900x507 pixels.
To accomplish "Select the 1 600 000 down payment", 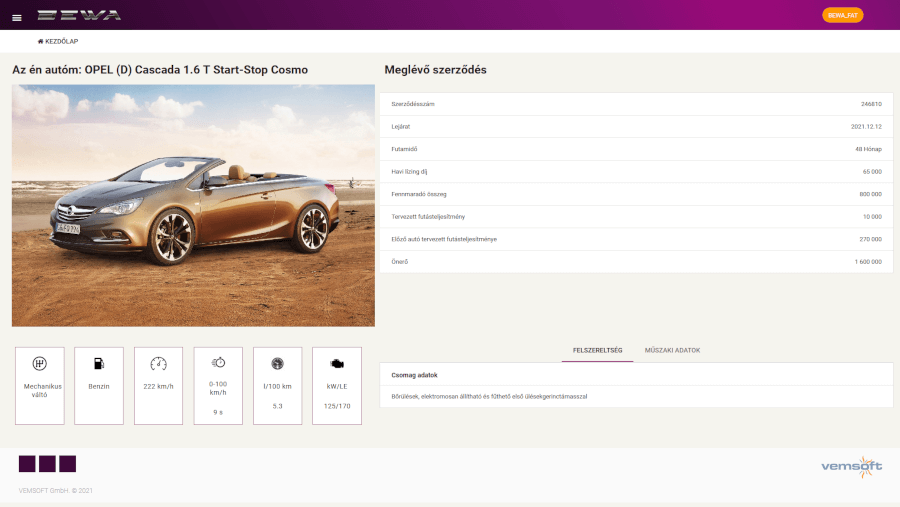I will click(868, 262).
